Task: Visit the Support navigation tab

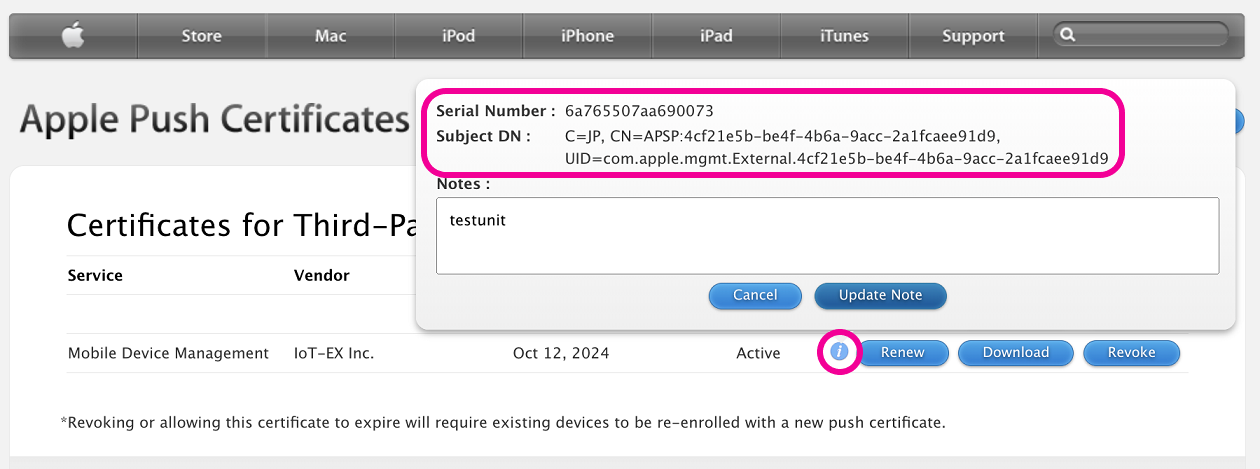Action: [973, 36]
